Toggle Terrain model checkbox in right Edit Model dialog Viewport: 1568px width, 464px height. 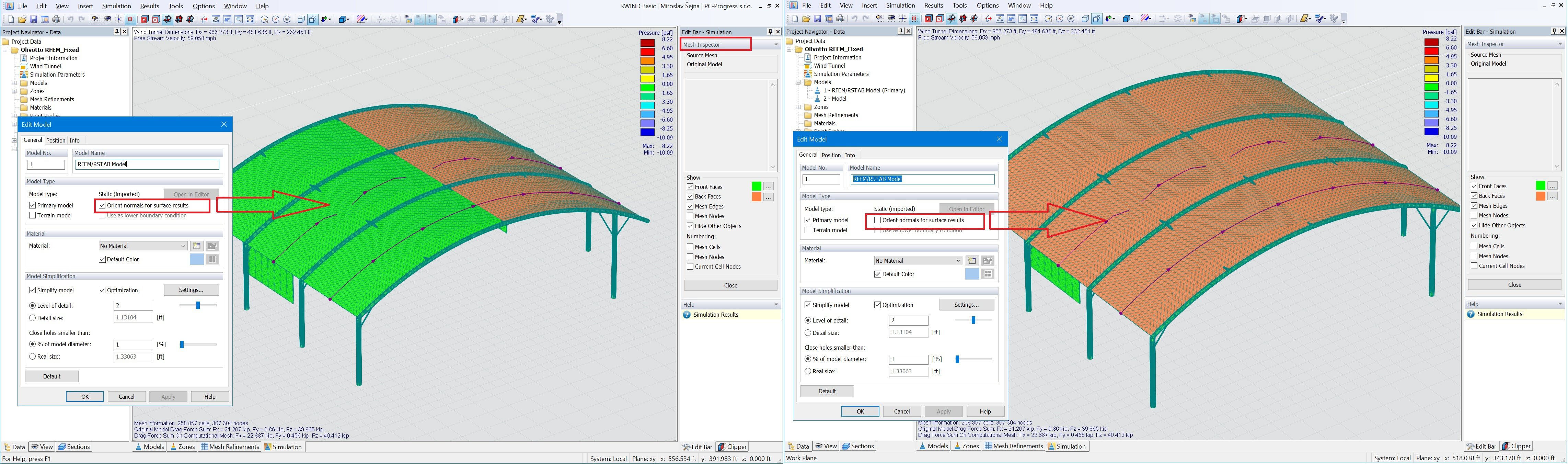click(x=808, y=230)
